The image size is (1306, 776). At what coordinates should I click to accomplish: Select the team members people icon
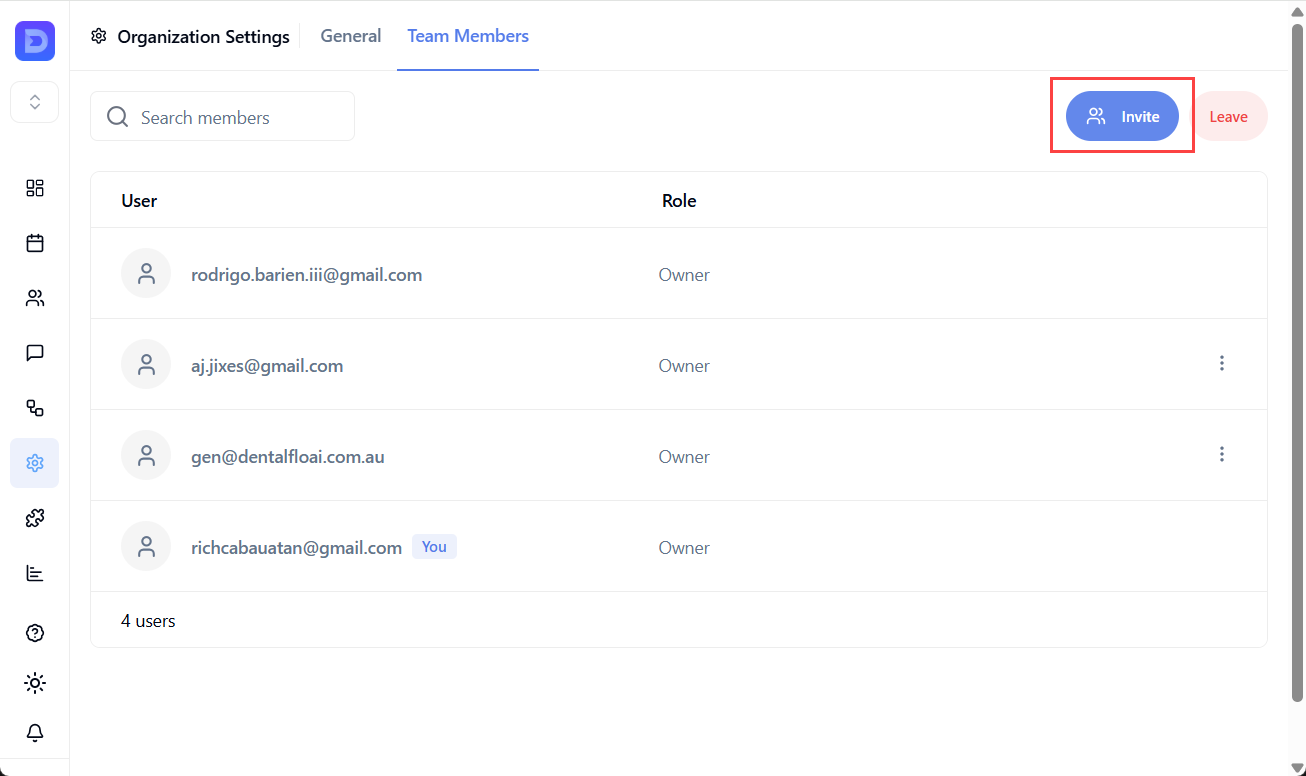pyautogui.click(x=34, y=298)
